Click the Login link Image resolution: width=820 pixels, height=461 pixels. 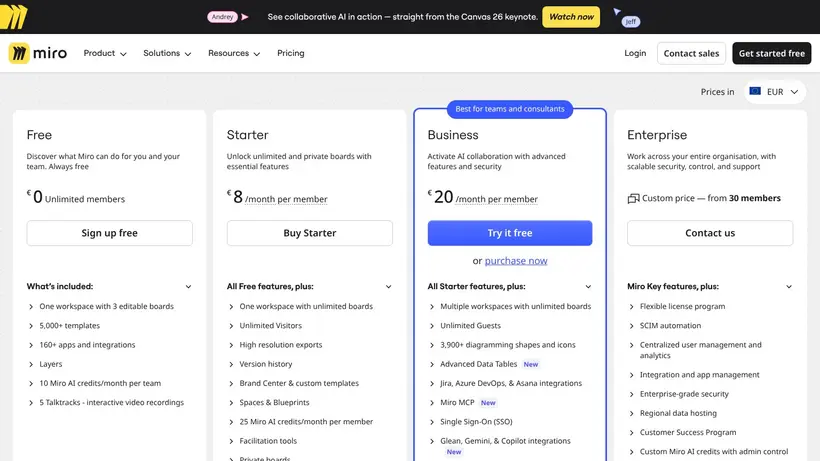click(x=635, y=53)
